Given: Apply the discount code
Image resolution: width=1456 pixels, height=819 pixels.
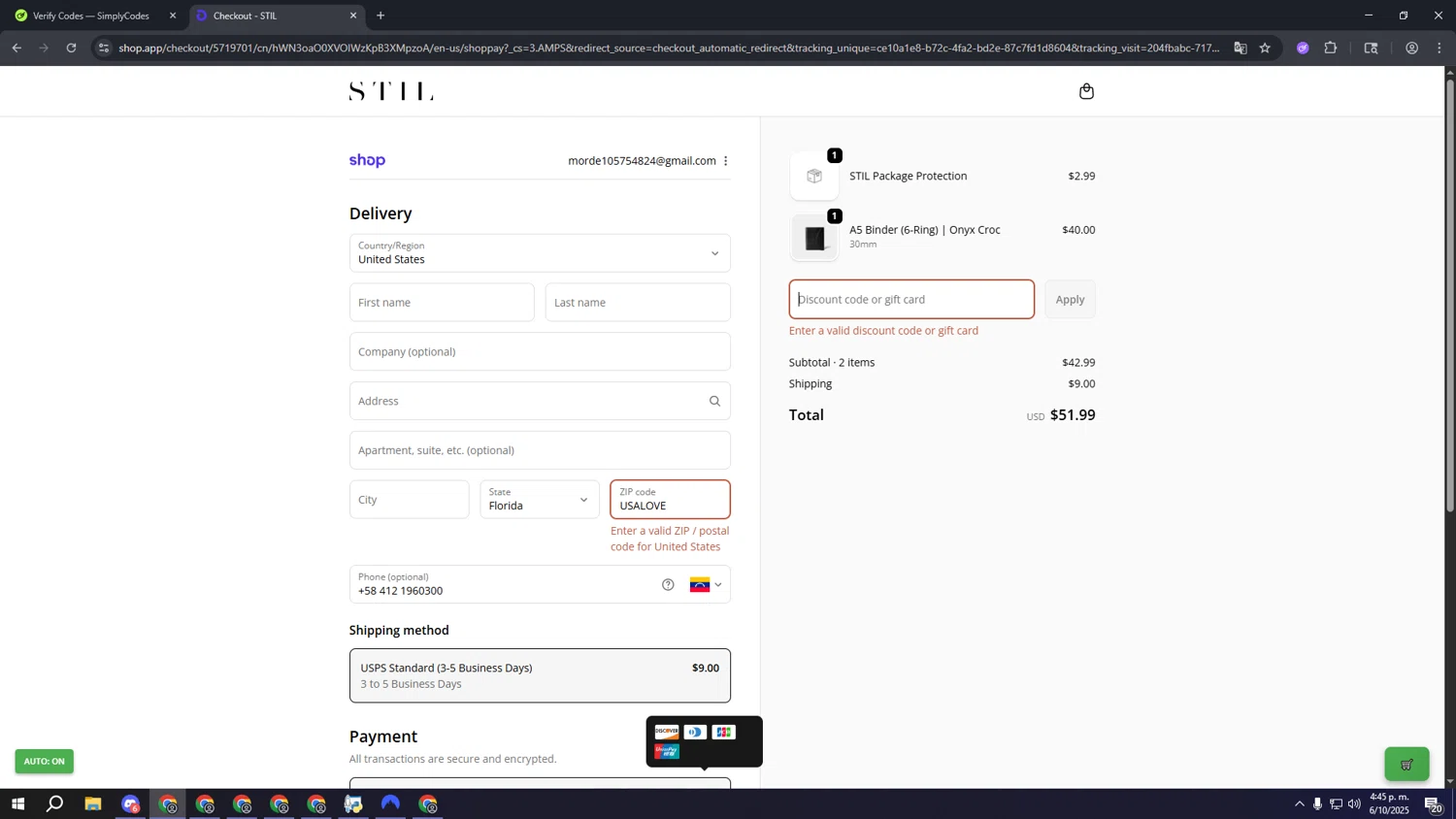Looking at the screenshot, I should point(1070,300).
